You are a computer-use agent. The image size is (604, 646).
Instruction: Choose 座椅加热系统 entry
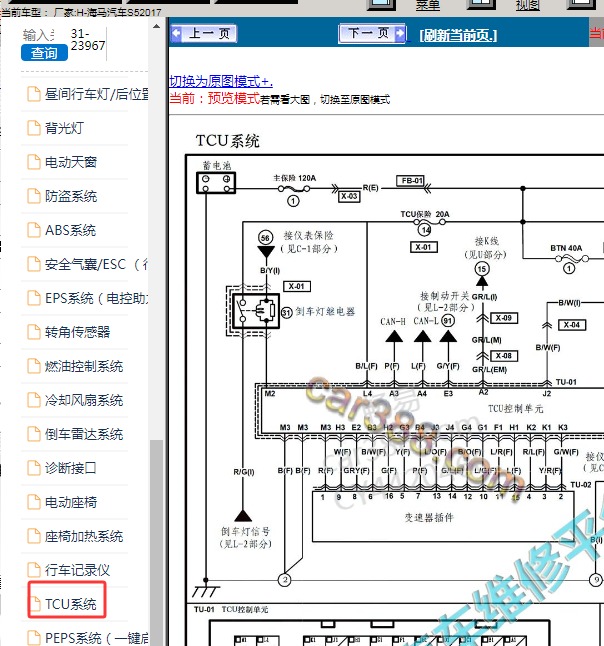click(x=84, y=536)
